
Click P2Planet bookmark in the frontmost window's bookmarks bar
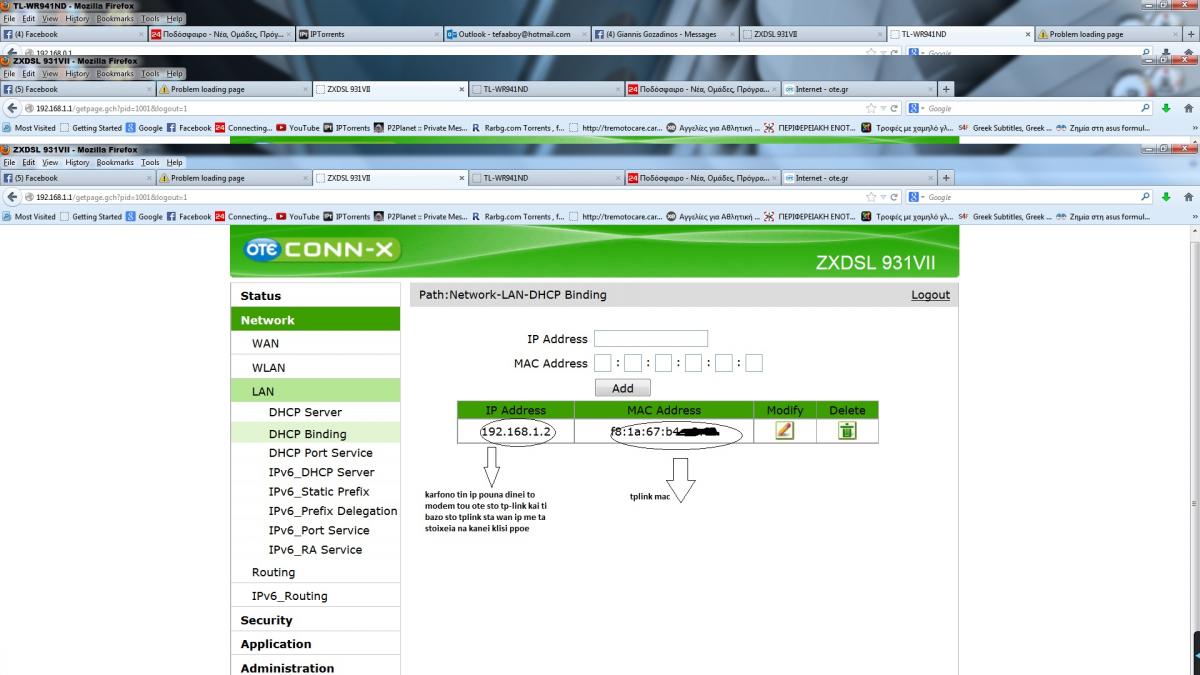pos(420,216)
